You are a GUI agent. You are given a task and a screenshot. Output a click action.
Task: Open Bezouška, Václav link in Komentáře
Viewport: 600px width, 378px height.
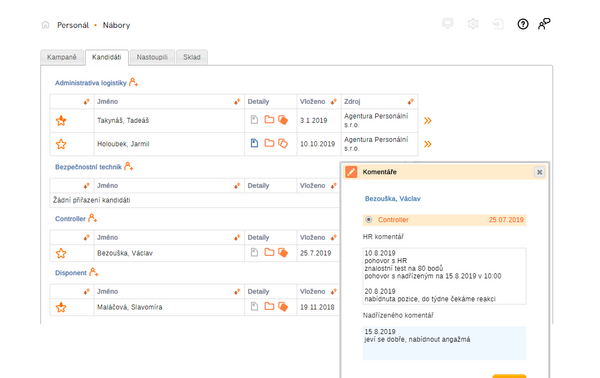pyautogui.click(x=393, y=199)
